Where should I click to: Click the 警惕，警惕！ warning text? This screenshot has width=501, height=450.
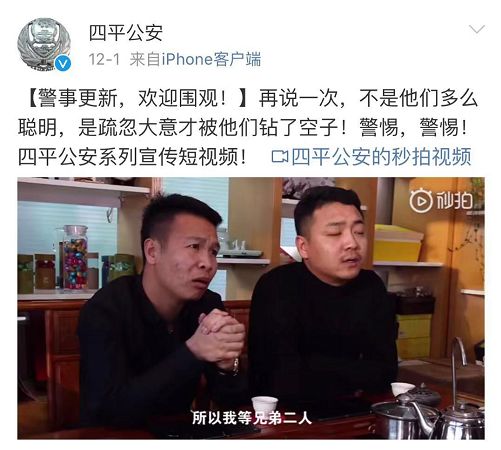[413, 128]
